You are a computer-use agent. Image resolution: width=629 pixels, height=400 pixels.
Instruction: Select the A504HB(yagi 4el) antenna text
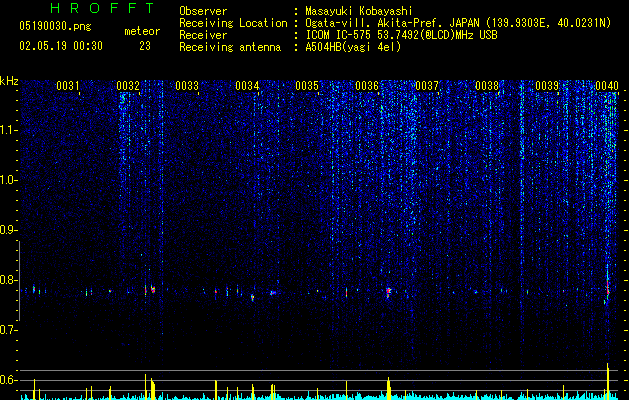[x=353, y=47]
